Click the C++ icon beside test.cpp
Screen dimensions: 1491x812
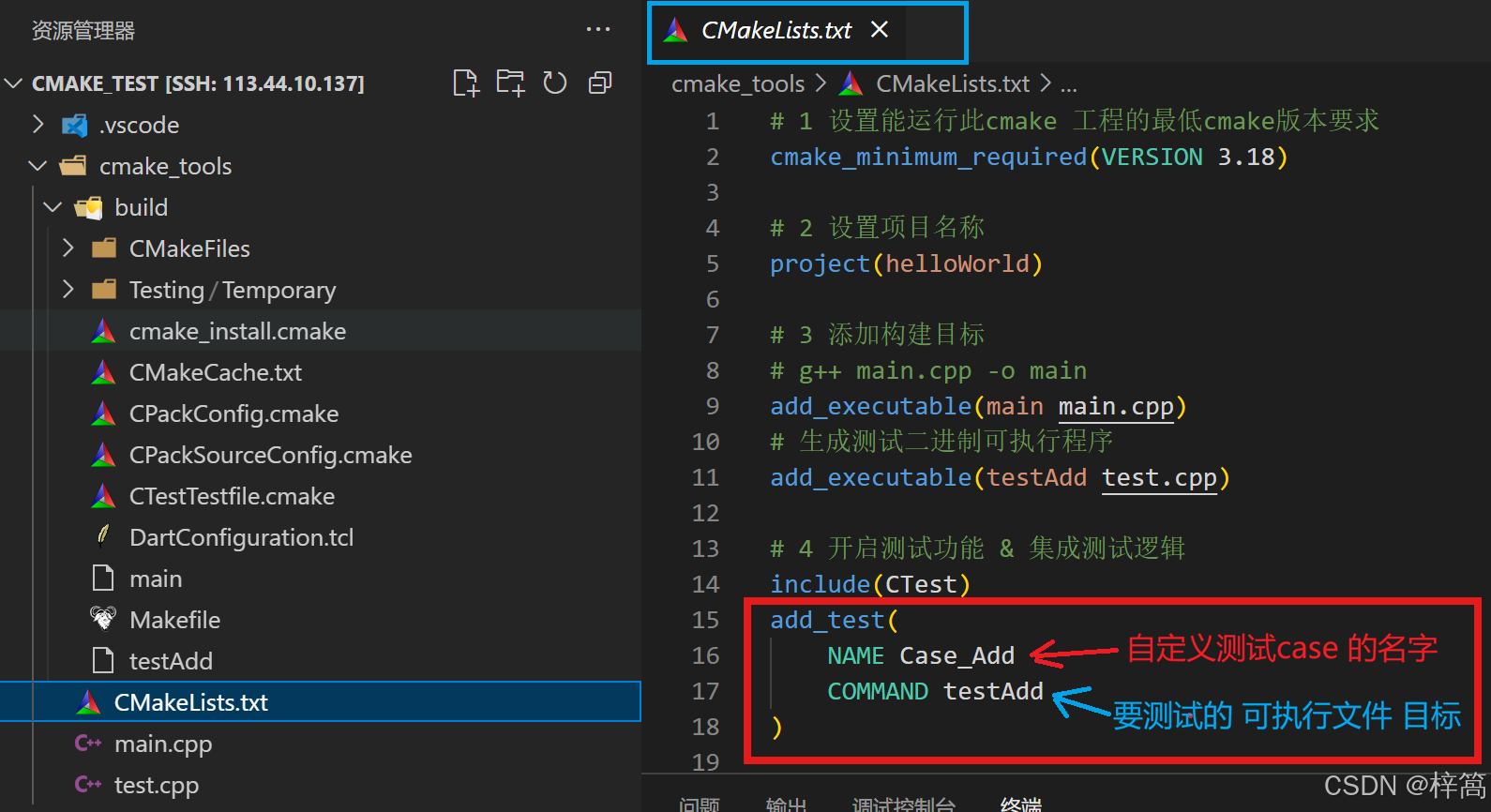88,784
